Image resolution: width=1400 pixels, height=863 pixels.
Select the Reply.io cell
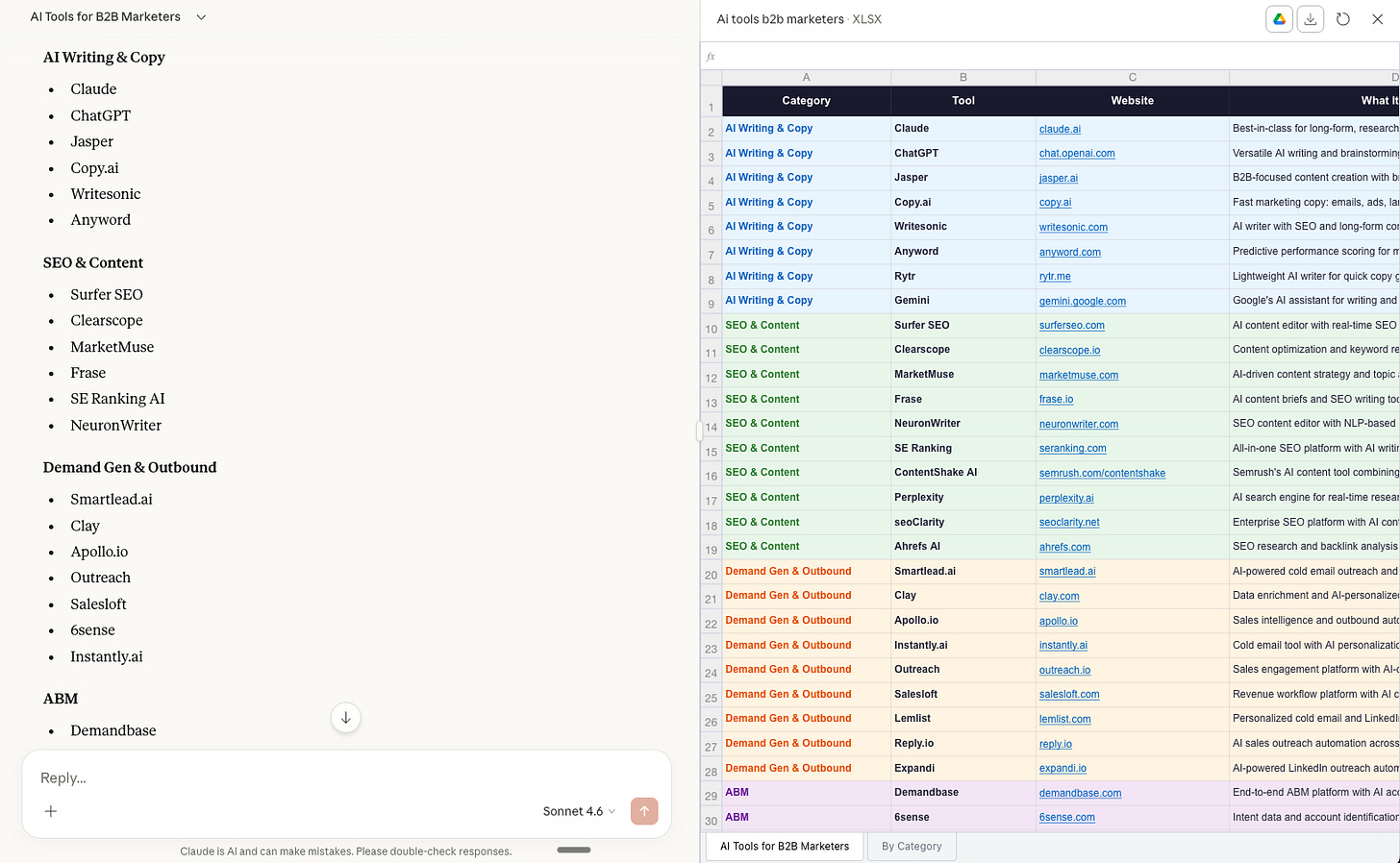[963, 744]
